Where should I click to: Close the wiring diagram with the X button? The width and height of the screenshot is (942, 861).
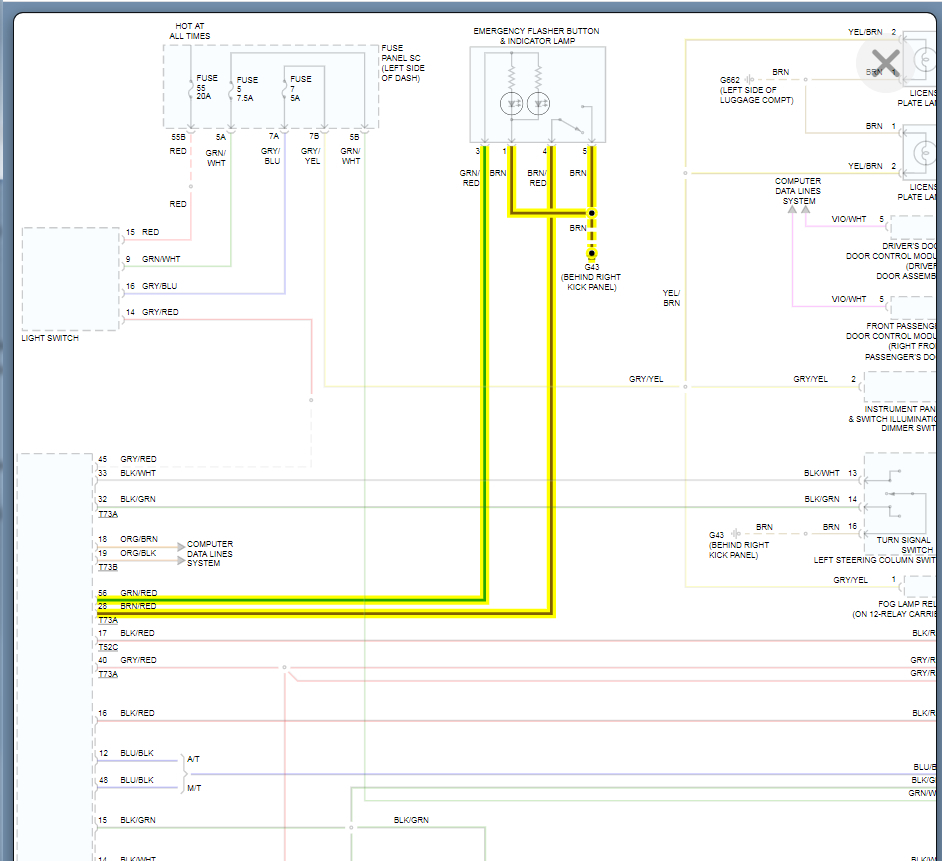[884, 61]
